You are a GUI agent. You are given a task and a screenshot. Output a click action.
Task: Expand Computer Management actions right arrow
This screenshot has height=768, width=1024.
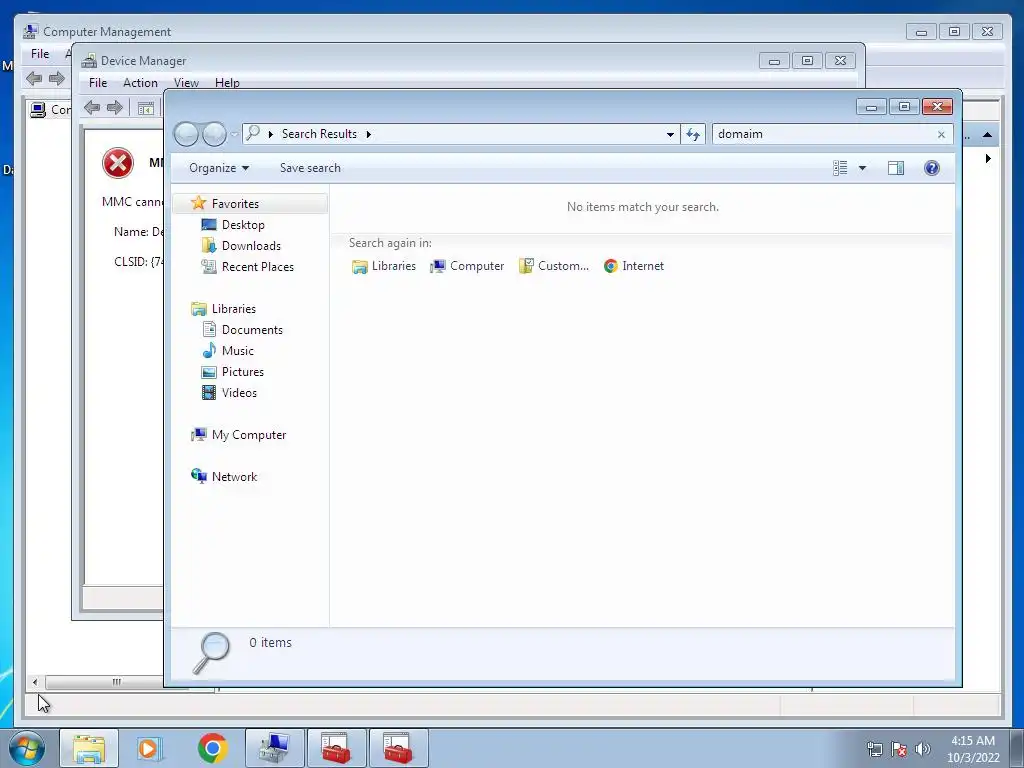(988, 159)
